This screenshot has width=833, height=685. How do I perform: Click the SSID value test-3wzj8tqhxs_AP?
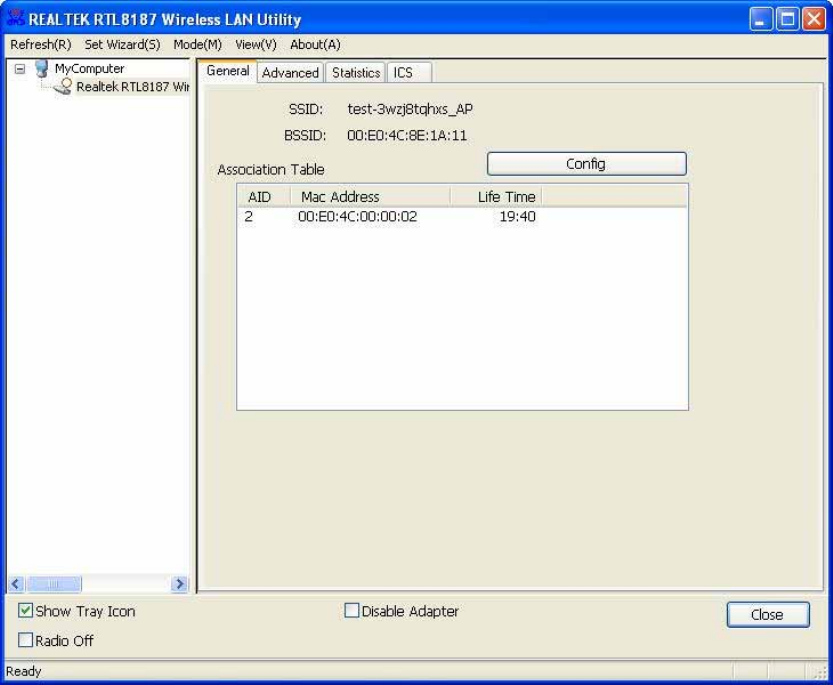point(410,109)
